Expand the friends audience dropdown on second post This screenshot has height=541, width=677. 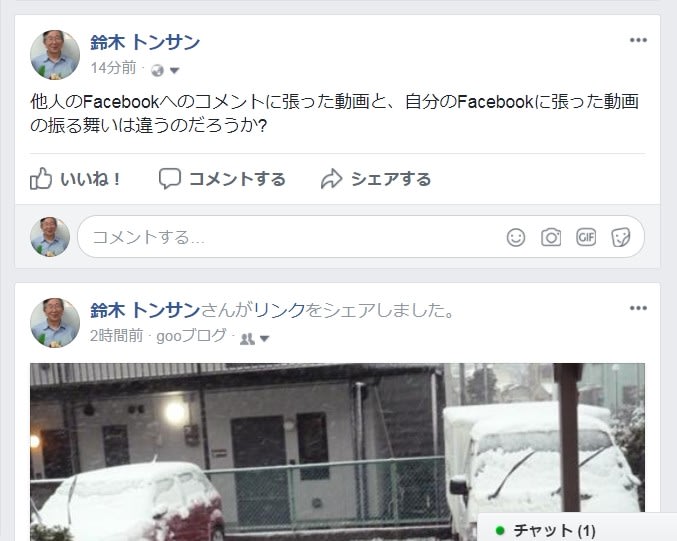coord(265,339)
